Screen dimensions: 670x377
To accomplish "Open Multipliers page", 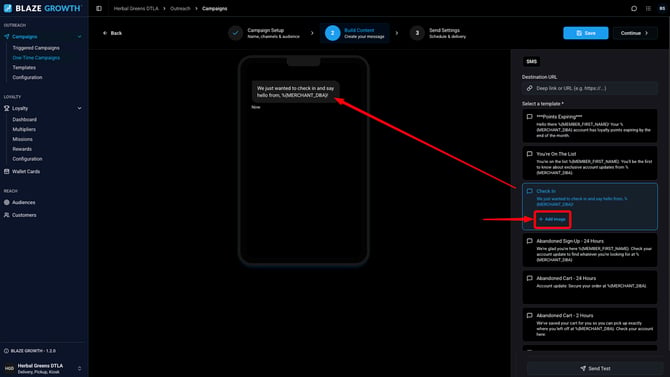I will [x=24, y=130].
